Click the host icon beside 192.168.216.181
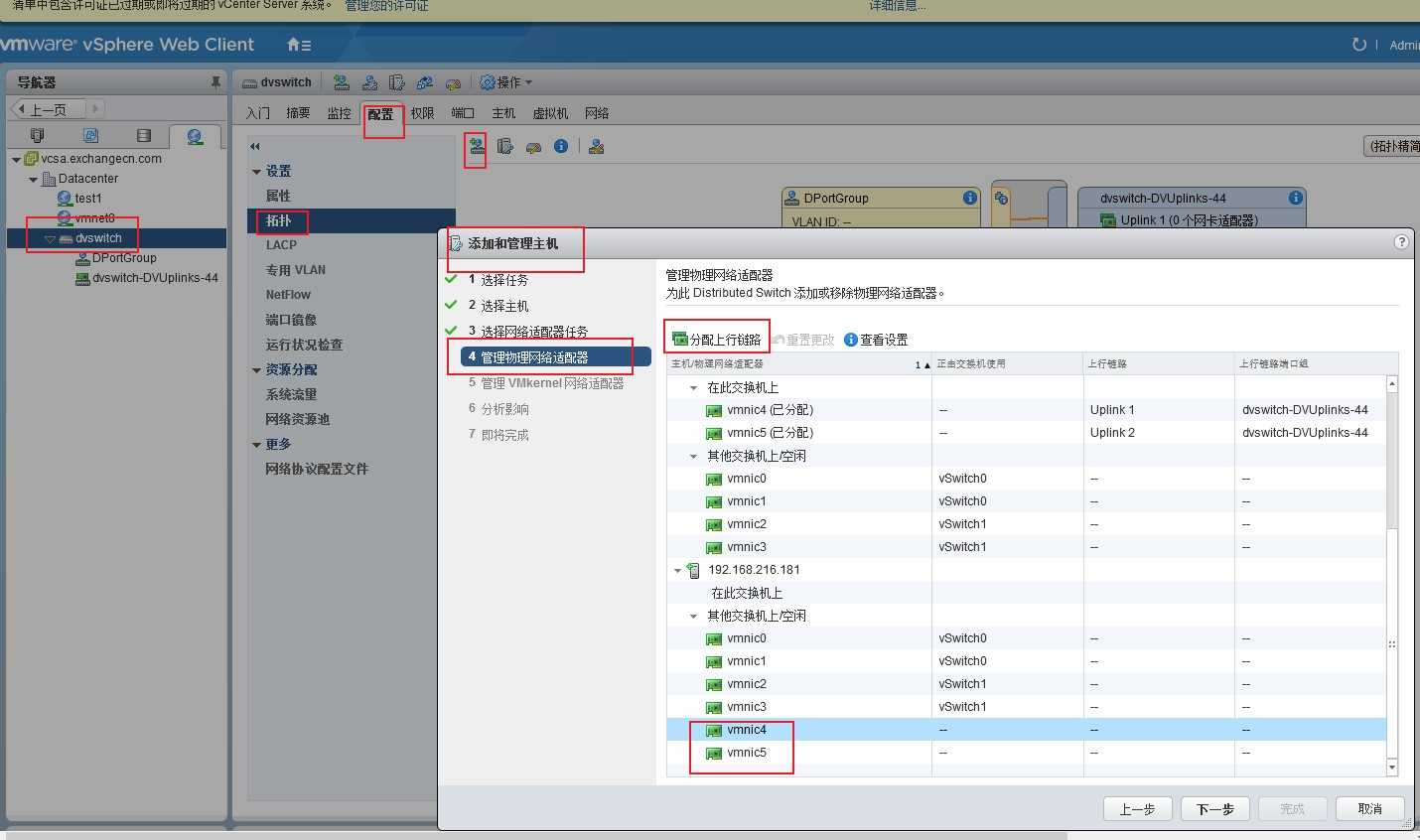 [693, 570]
